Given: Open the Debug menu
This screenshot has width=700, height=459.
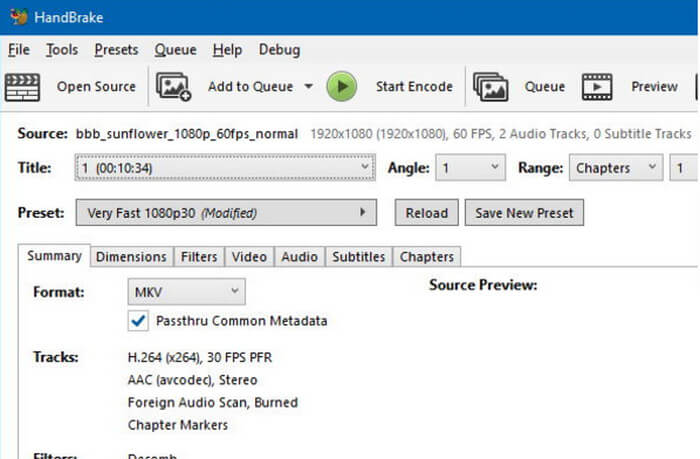Looking at the screenshot, I should coord(279,50).
